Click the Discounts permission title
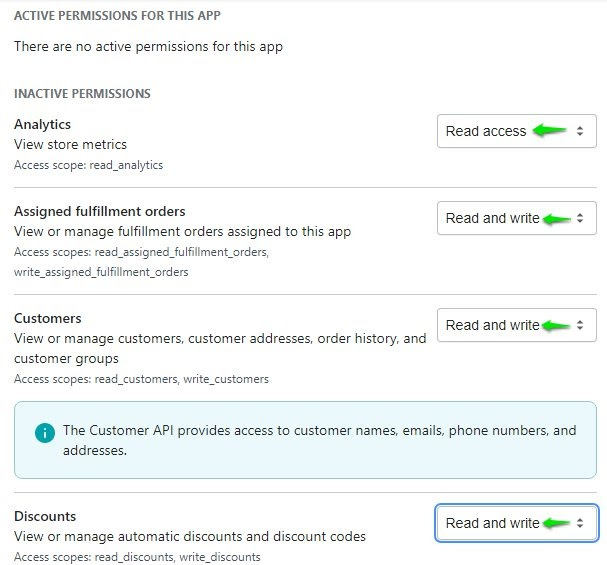Viewport: 607px width, 565px height. tap(45, 516)
